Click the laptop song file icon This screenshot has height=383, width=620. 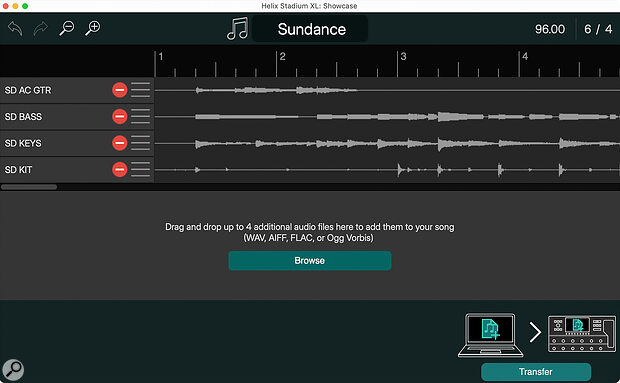(491, 335)
